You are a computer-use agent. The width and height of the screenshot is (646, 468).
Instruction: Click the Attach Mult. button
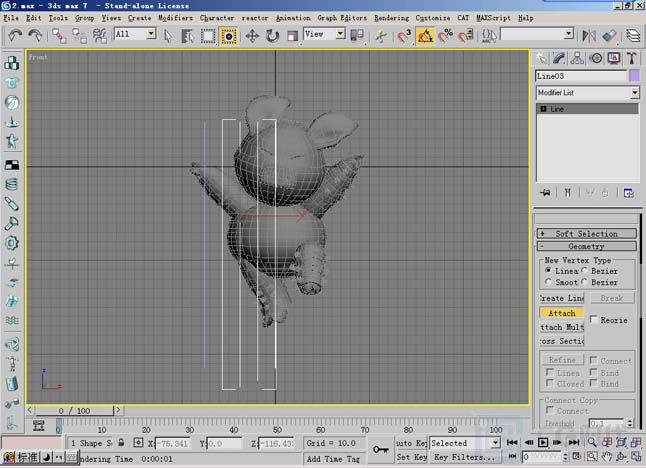coord(562,327)
